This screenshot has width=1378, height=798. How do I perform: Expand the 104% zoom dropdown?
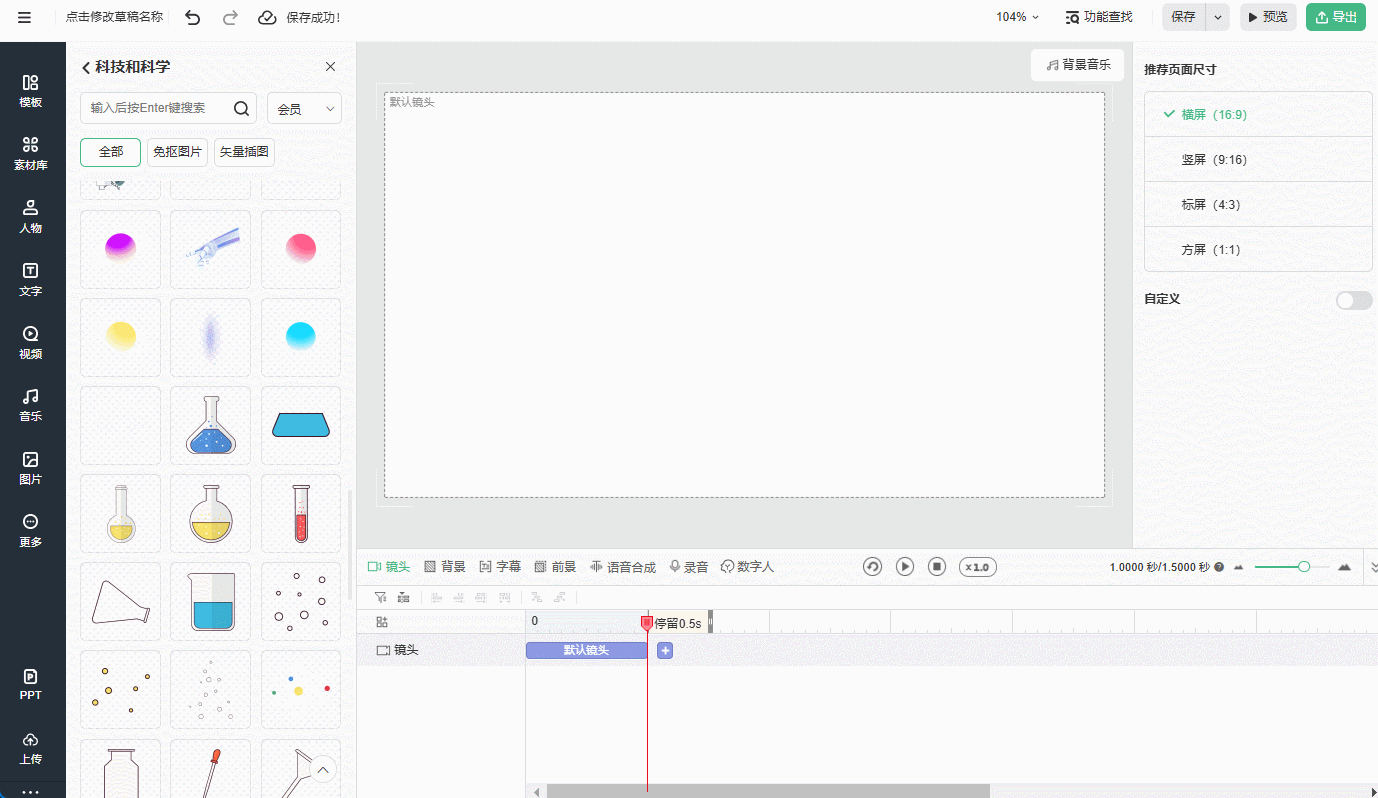coord(1017,17)
